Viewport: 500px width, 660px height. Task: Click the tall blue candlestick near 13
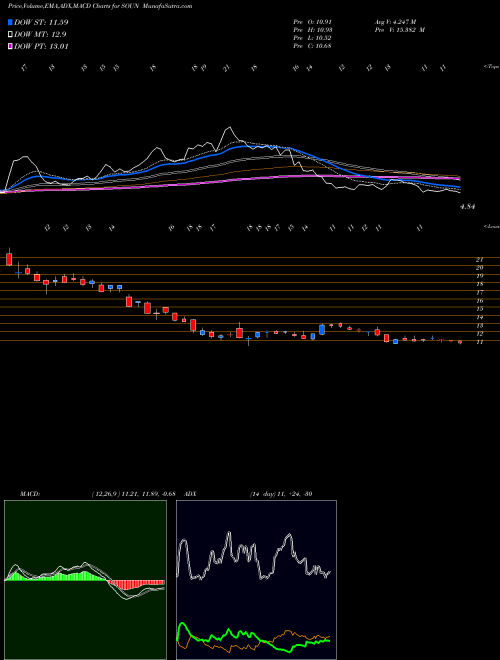pos(322,329)
